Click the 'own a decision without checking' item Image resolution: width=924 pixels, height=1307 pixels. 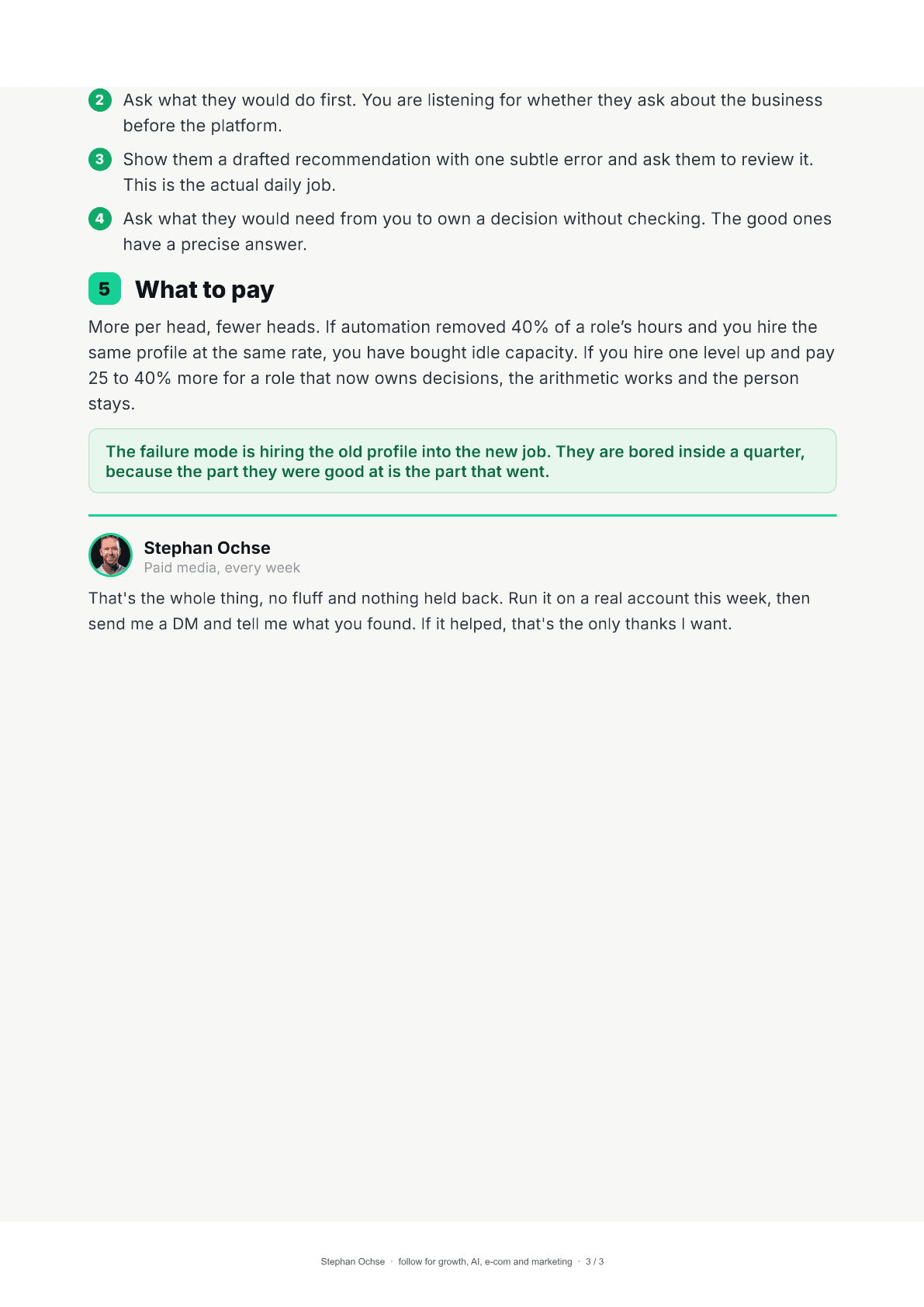477,231
